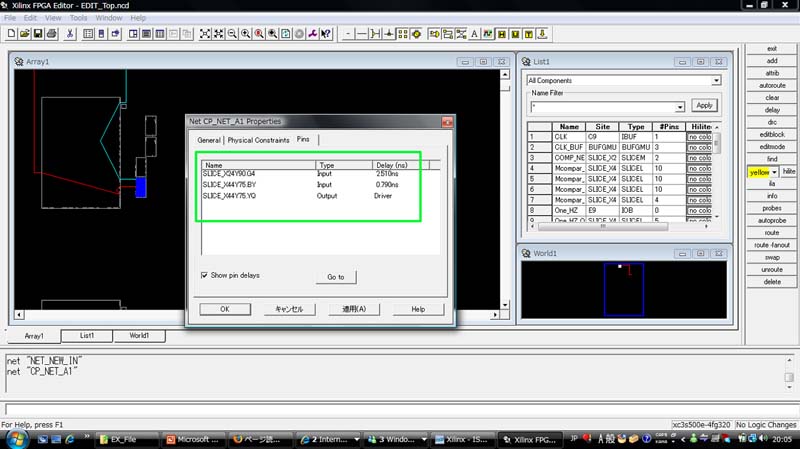
Task: Click the red Zoom Selection magnifier icon
Action: click(259, 34)
